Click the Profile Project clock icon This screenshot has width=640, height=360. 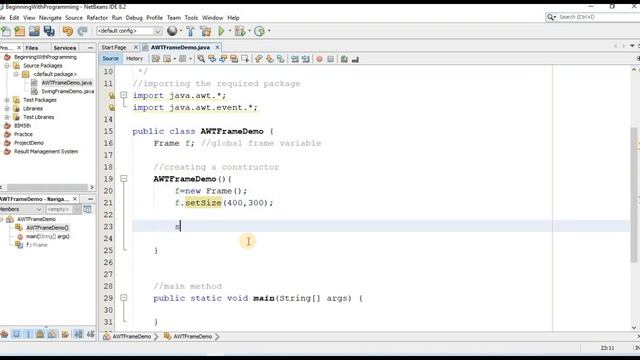[259, 31]
